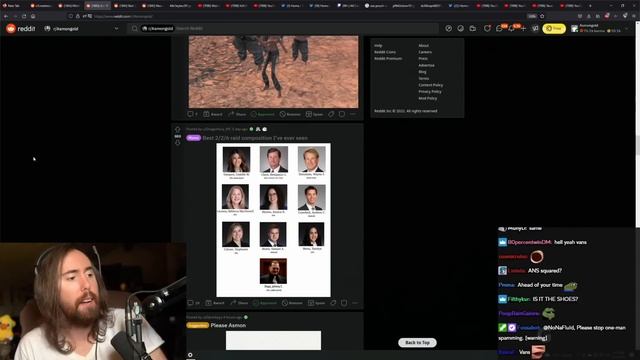Mark the desert image post as Spam

tap(314, 114)
